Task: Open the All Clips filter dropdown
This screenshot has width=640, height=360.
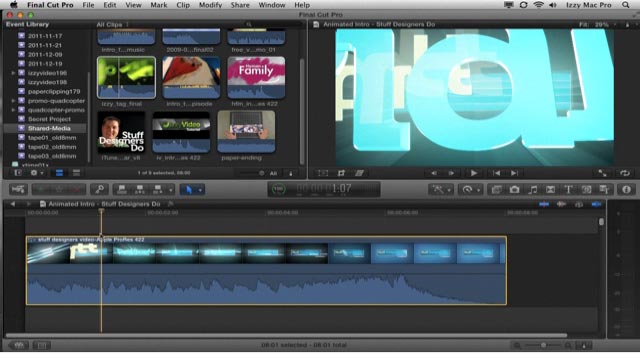Action: 112,24
